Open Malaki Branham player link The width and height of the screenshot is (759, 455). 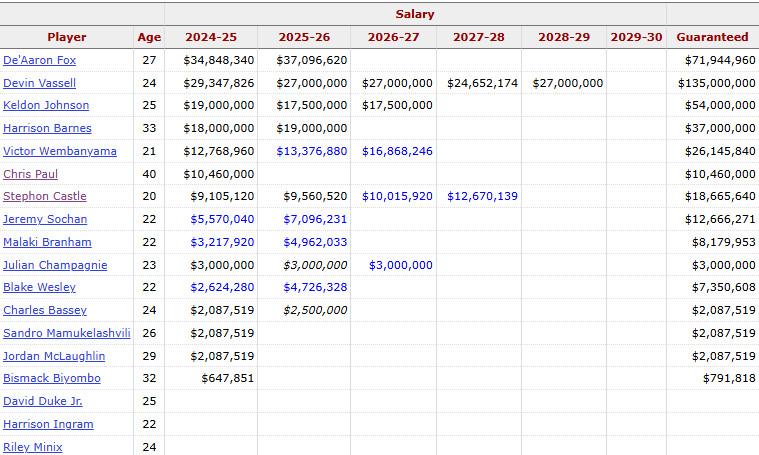pyautogui.click(x=47, y=242)
